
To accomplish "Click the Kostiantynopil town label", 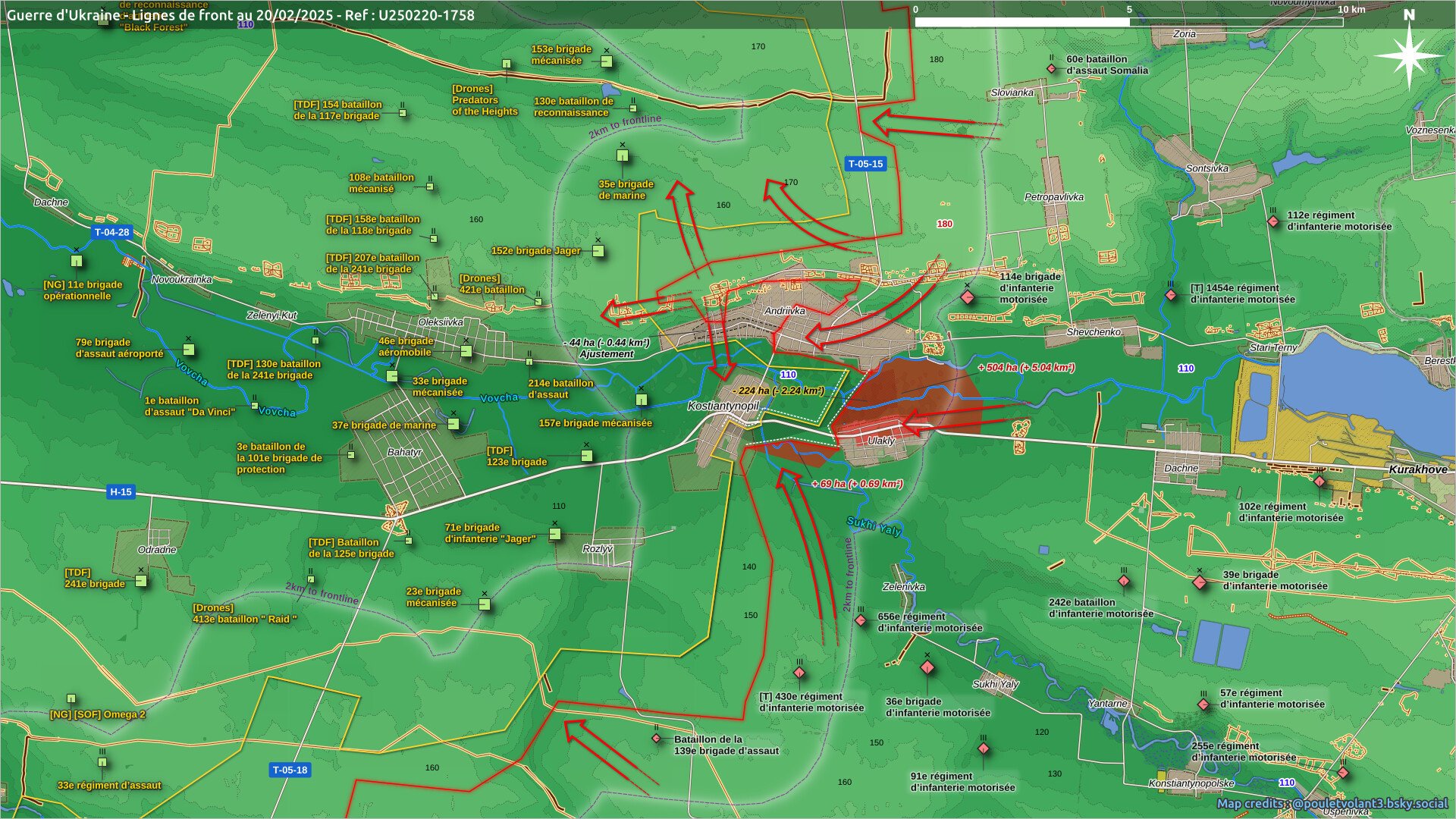I will (723, 406).
